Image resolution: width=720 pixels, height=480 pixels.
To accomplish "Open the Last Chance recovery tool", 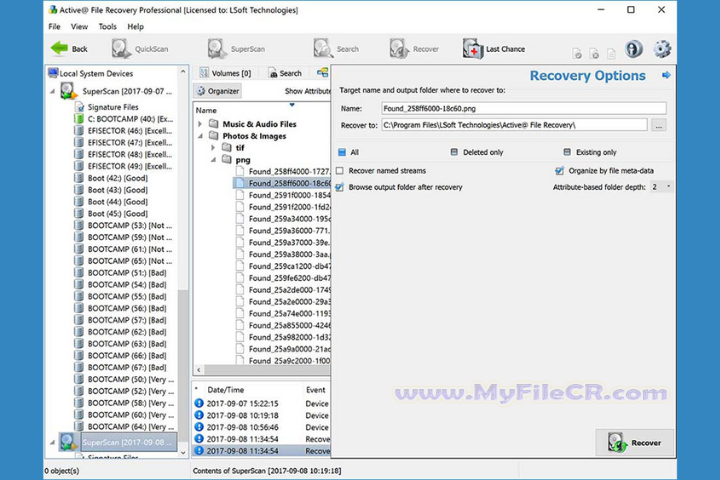I will click(x=494, y=49).
